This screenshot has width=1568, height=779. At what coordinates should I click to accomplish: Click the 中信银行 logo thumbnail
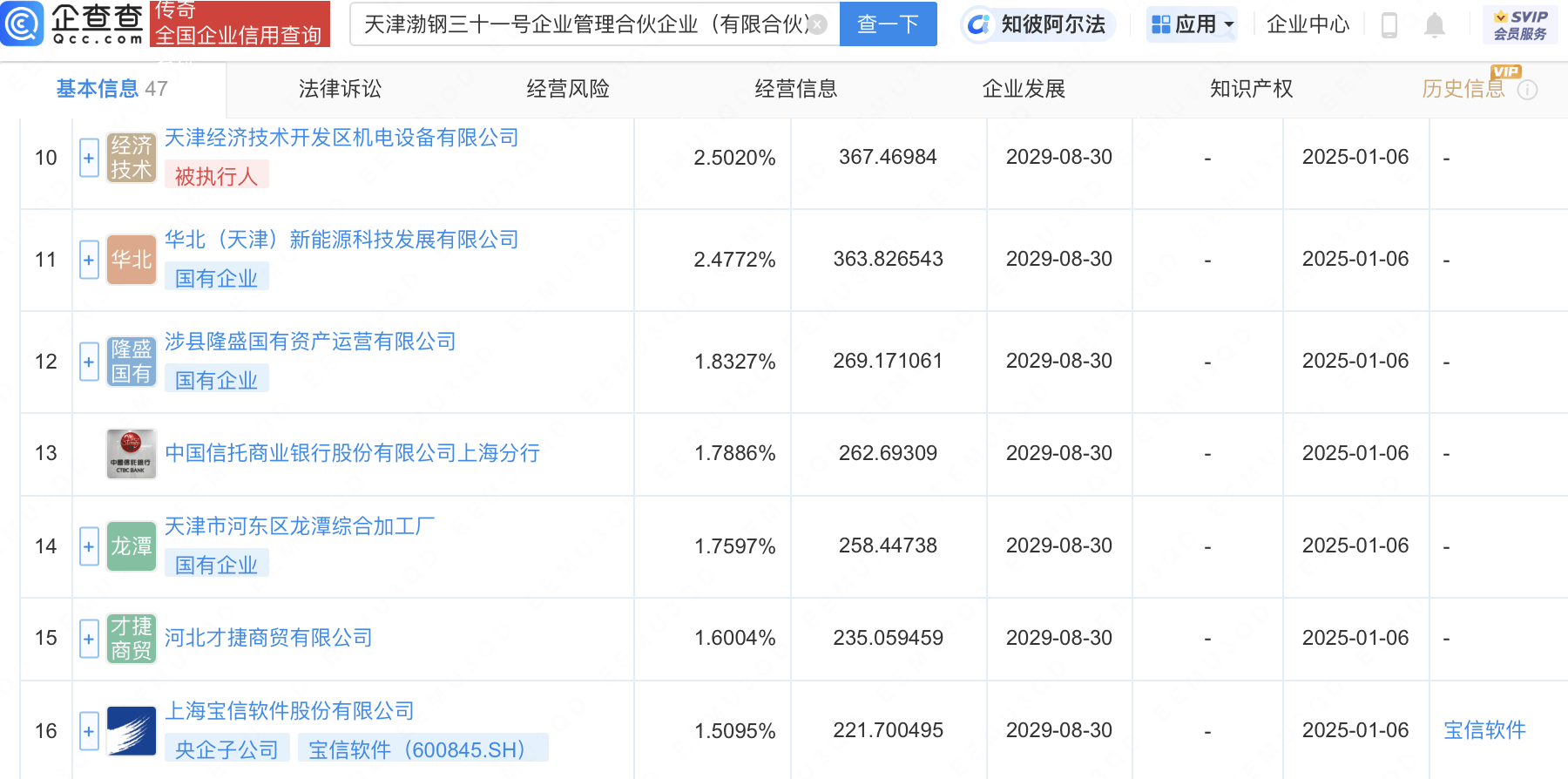pyautogui.click(x=132, y=453)
